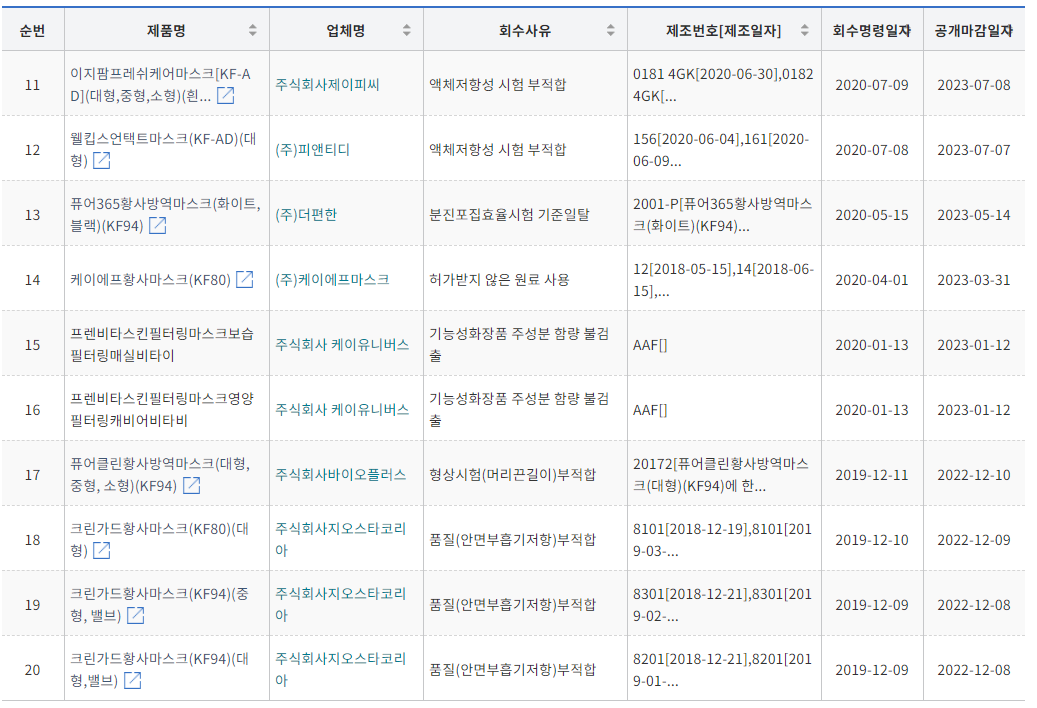1037x708 pixels.
Task: Open external link icon for 퓨어클린황사방역마스크
Action: coord(191,486)
